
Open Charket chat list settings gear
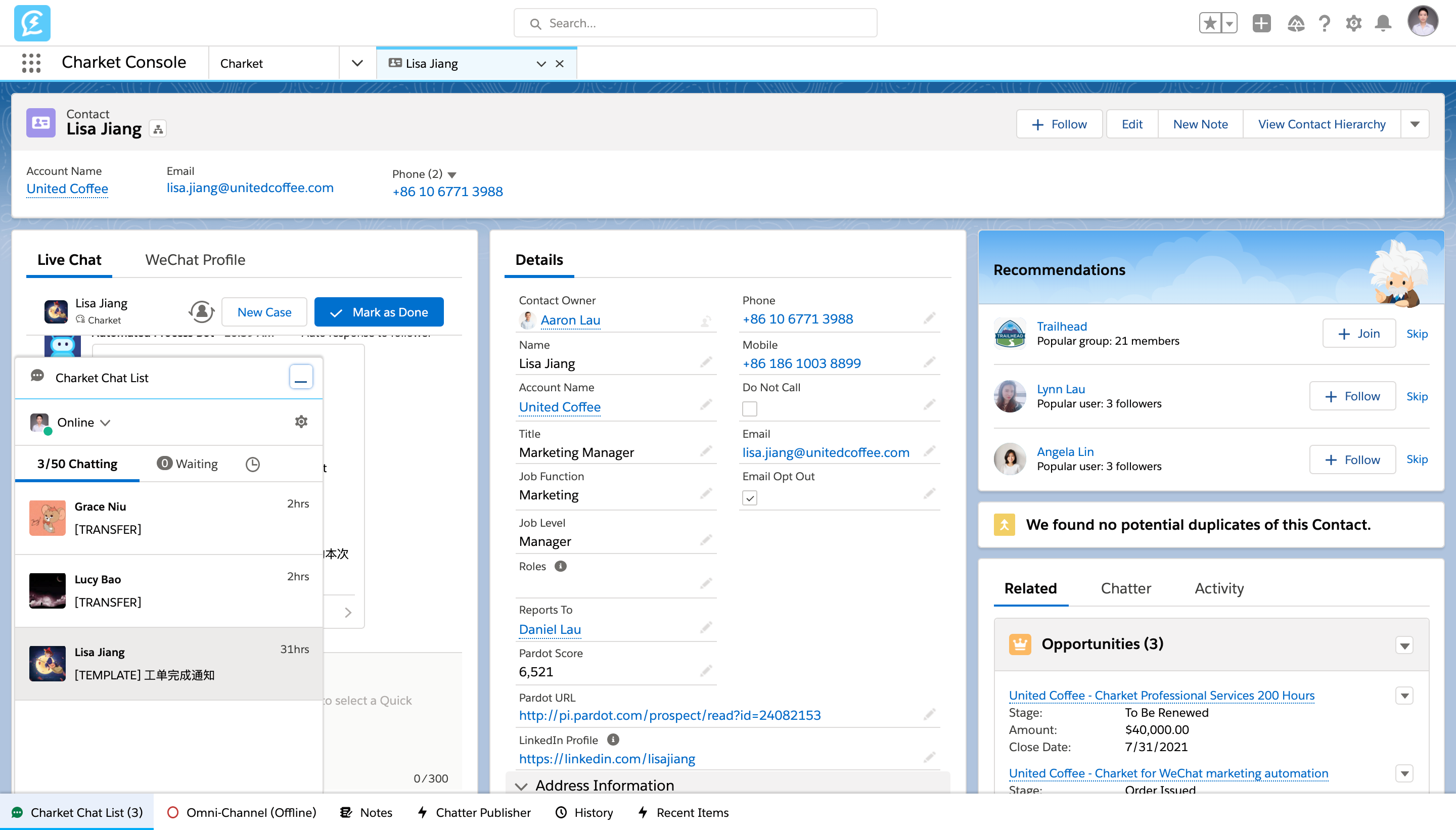tap(301, 422)
